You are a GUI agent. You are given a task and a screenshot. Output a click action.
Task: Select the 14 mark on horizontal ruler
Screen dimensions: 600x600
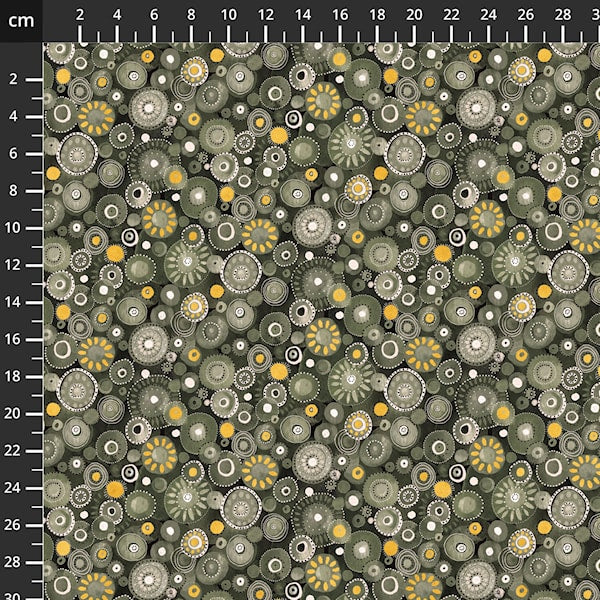click(303, 15)
